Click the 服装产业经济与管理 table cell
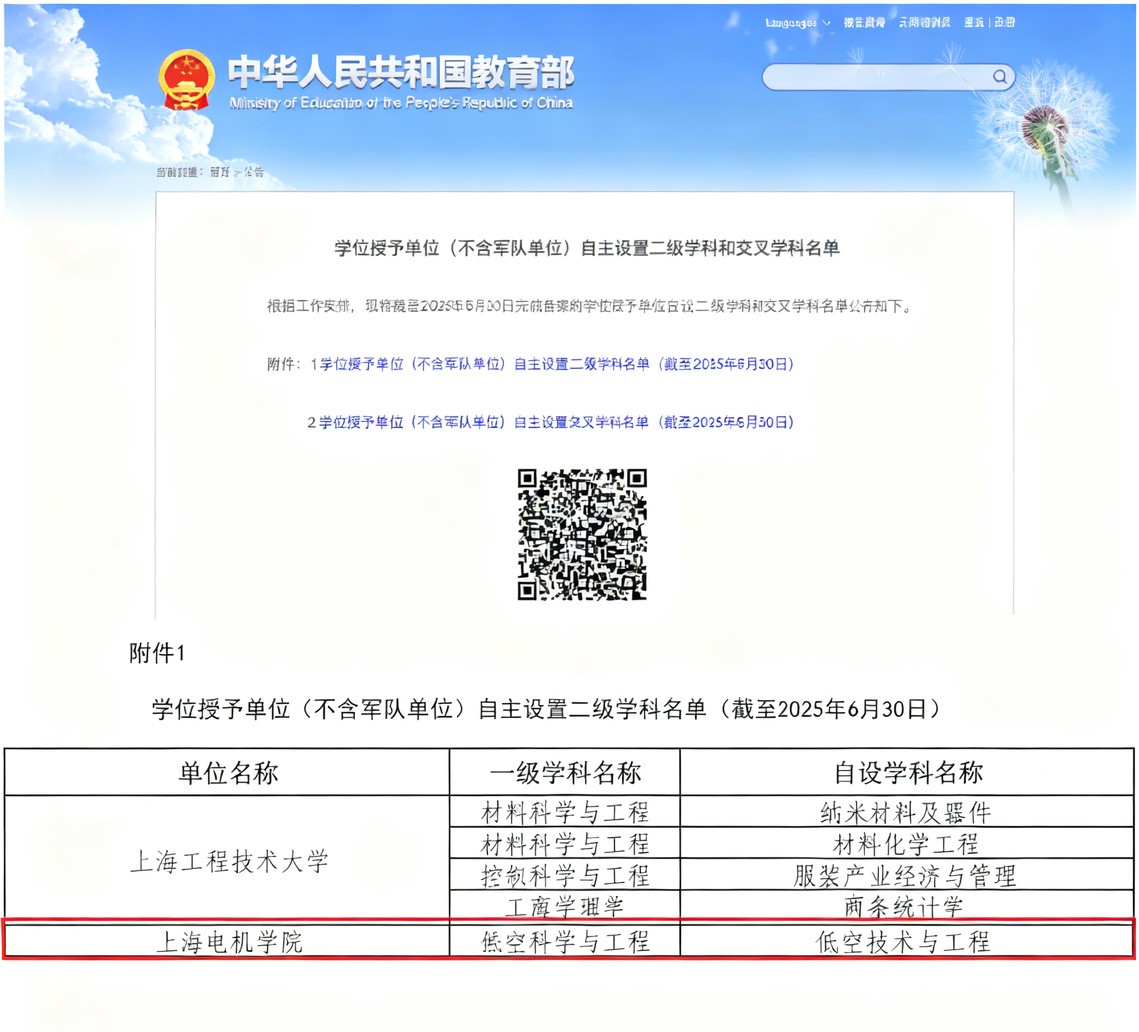Viewport: 1139px width, 1032px height. (x=905, y=876)
